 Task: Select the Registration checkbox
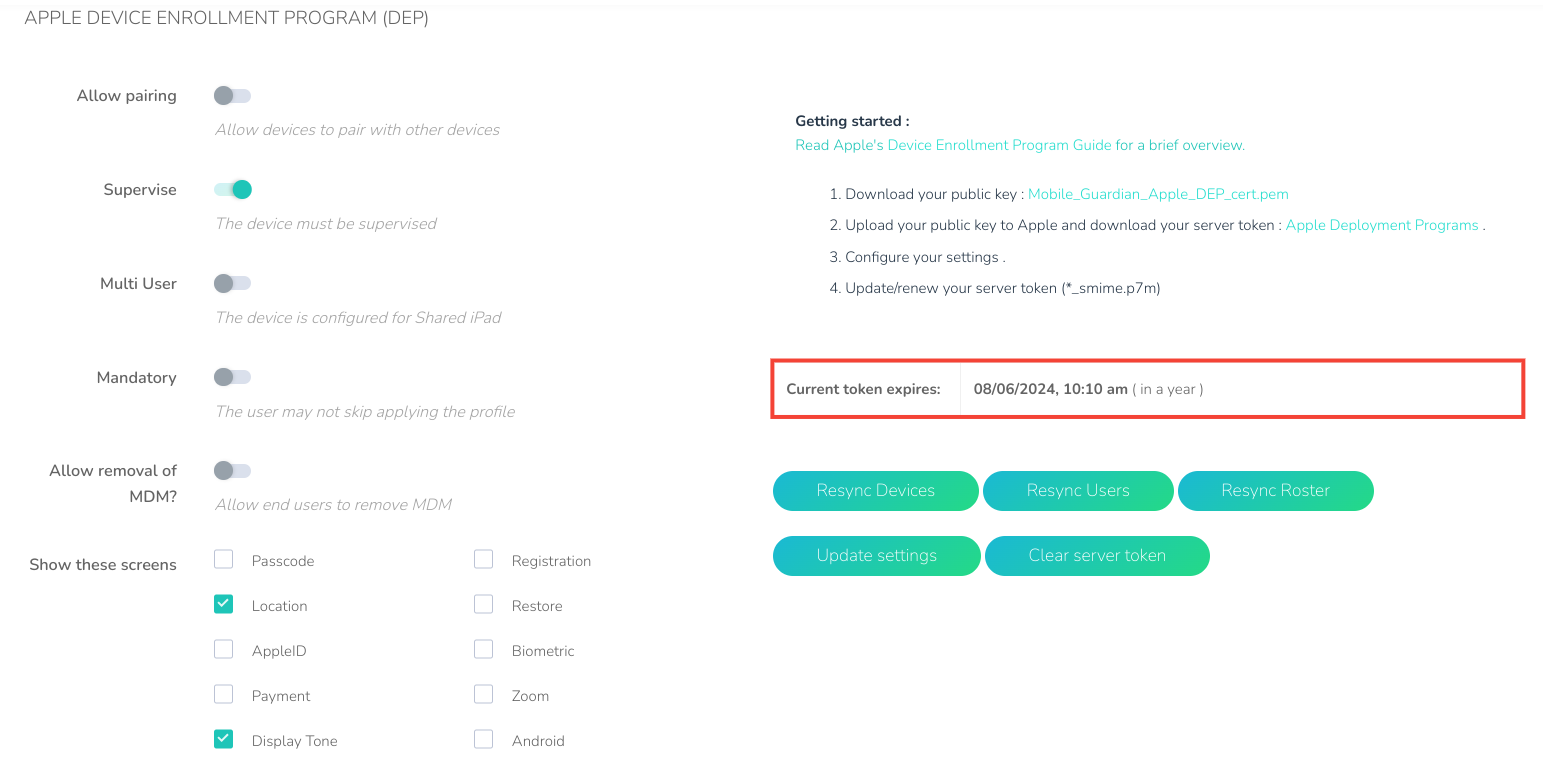[x=484, y=559]
